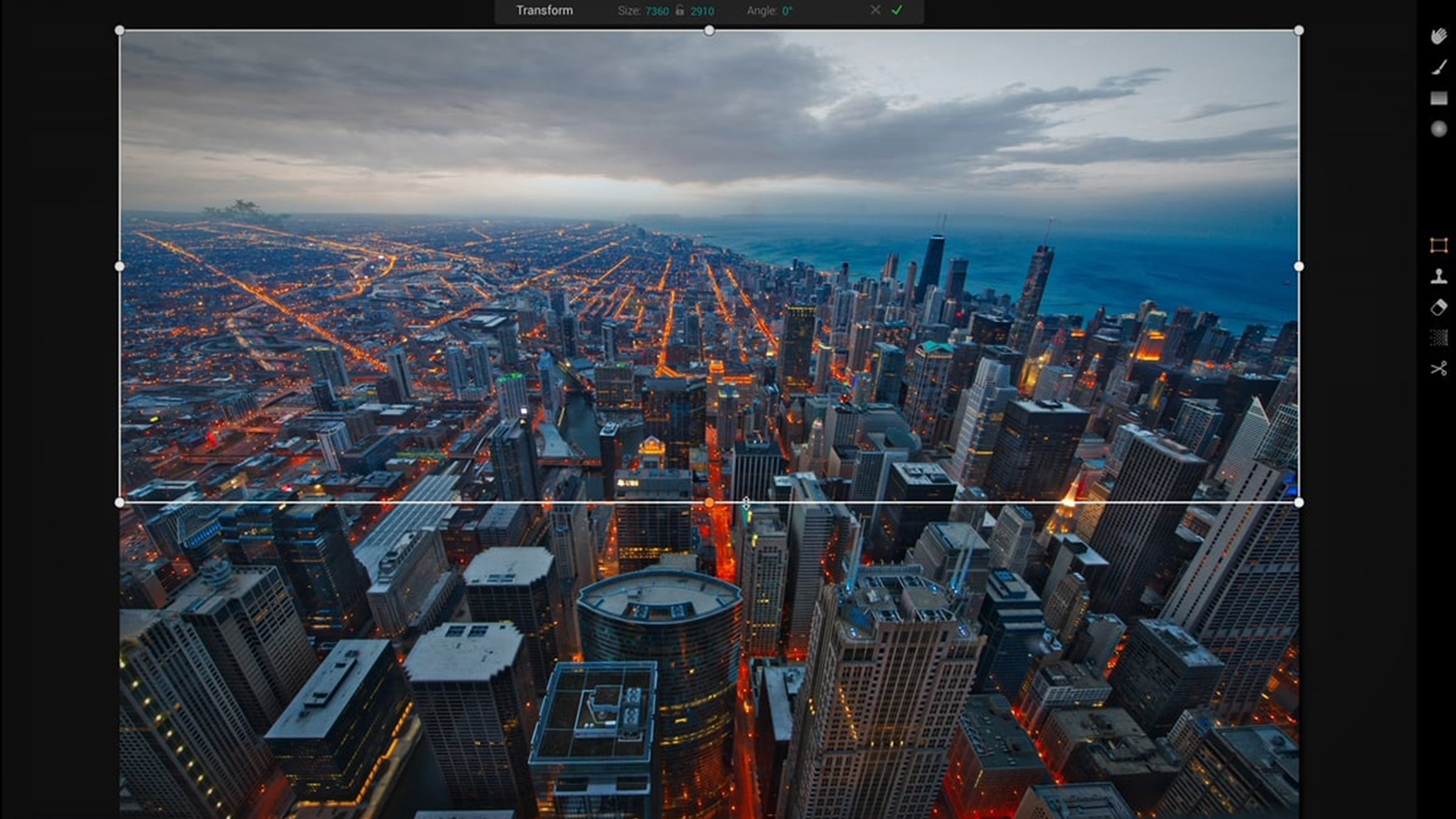Edit the height value 2910
This screenshot has width=1456, height=819.
pyautogui.click(x=702, y=11)
